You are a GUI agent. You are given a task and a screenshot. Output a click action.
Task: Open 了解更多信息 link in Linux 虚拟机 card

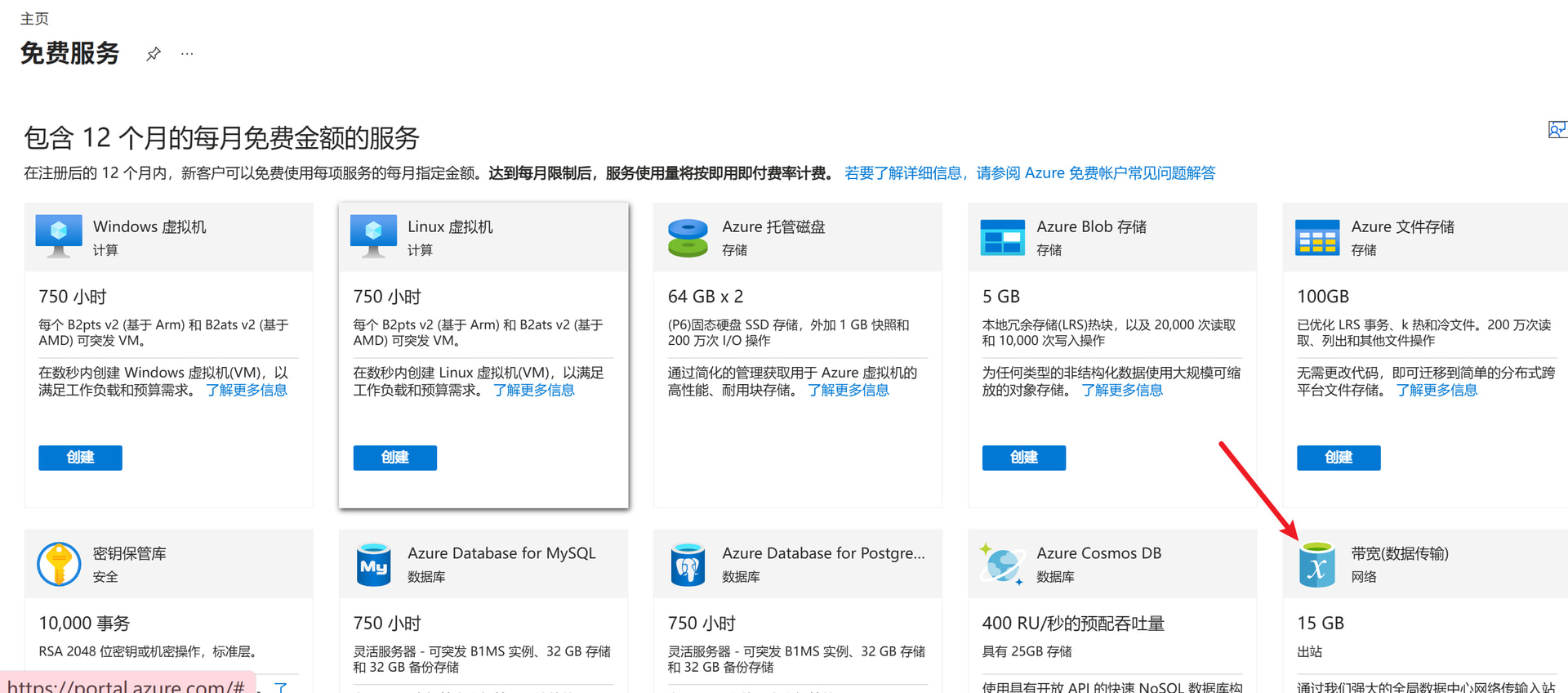pos(534,391)
